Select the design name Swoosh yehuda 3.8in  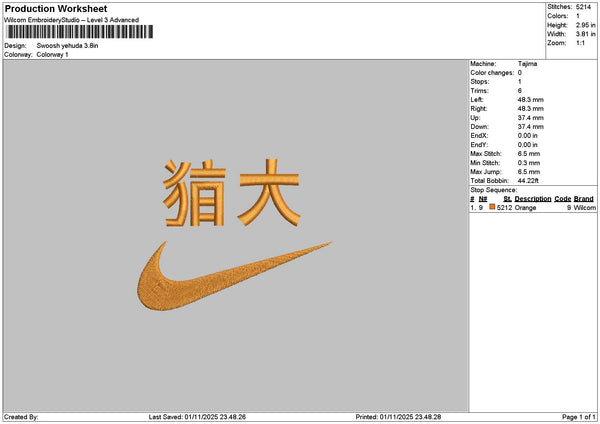coord(67,46)
